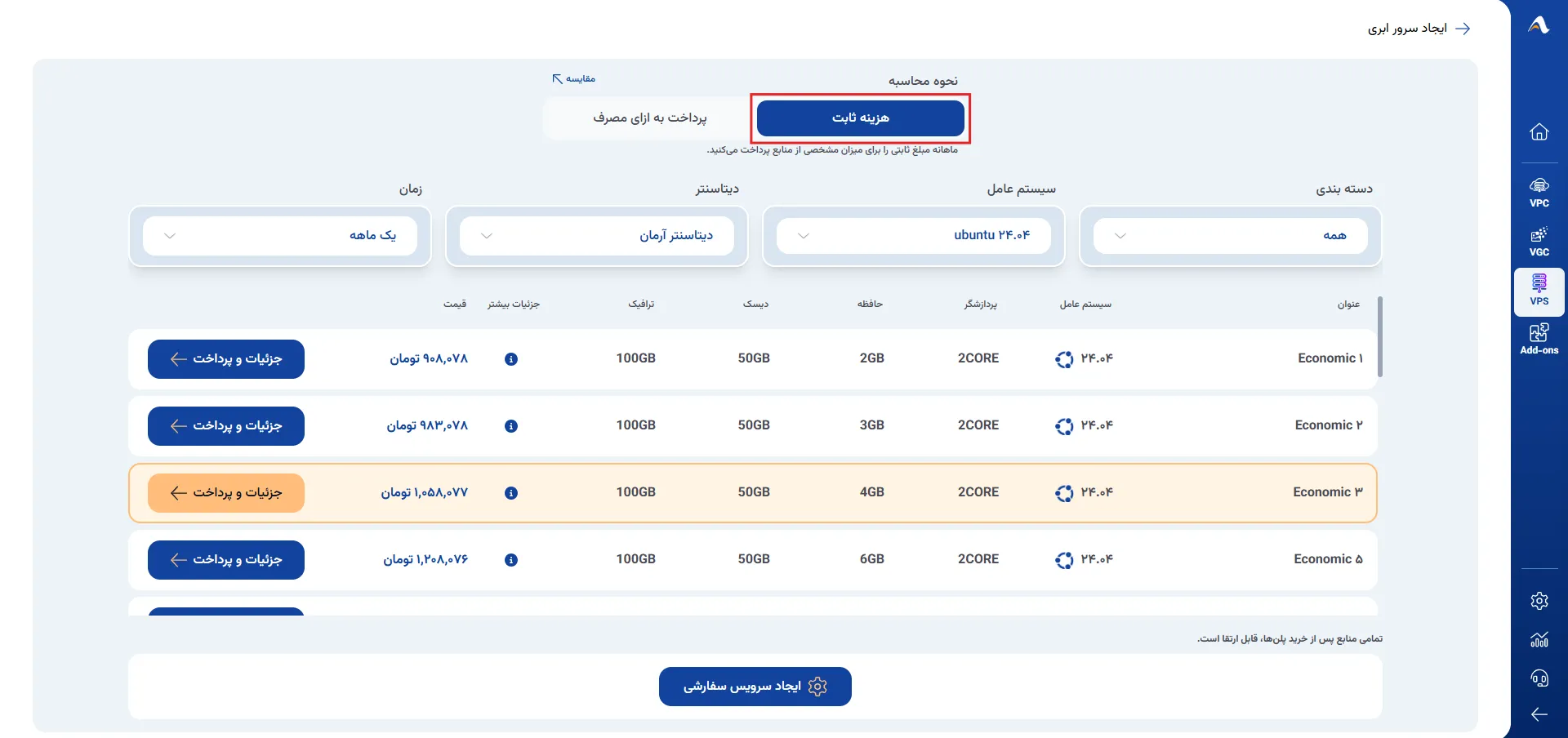Click orange جزئیات و پرداخت for Economic 3
The width and height of the screenshot is (1568, 738).
pos(226,493)
